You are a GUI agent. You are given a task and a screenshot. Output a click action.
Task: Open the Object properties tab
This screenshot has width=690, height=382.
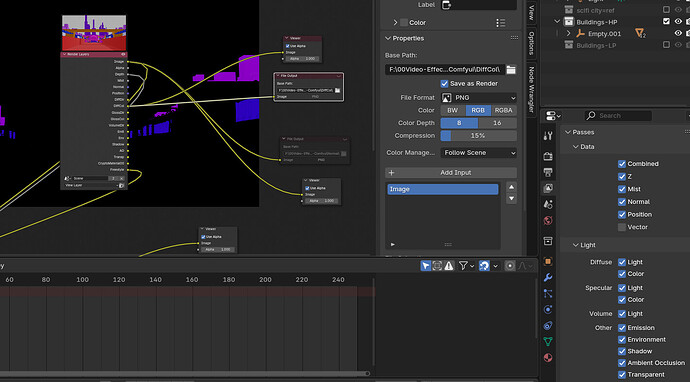coord(548,261)
